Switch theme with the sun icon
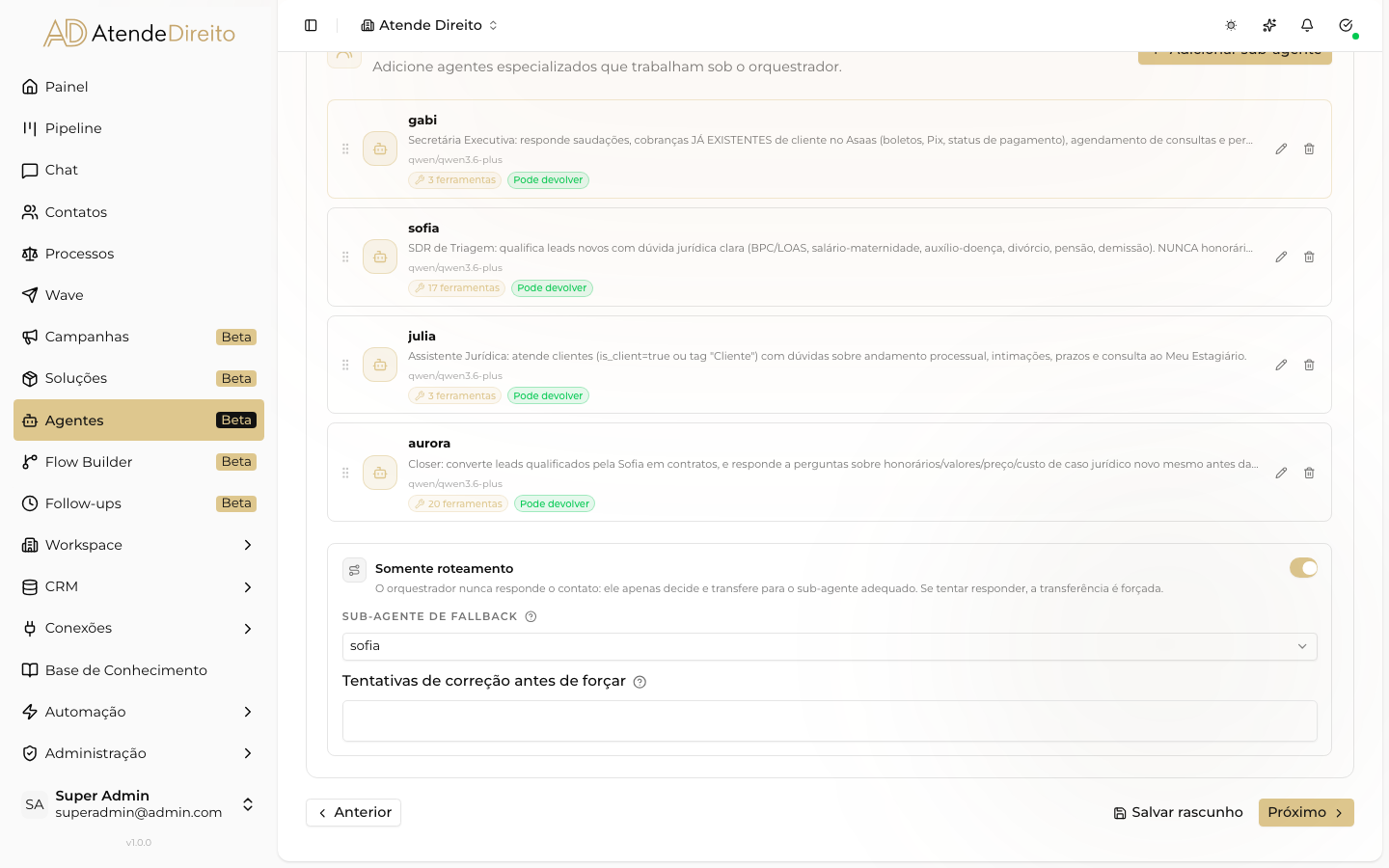 (x=1231, y=25)
